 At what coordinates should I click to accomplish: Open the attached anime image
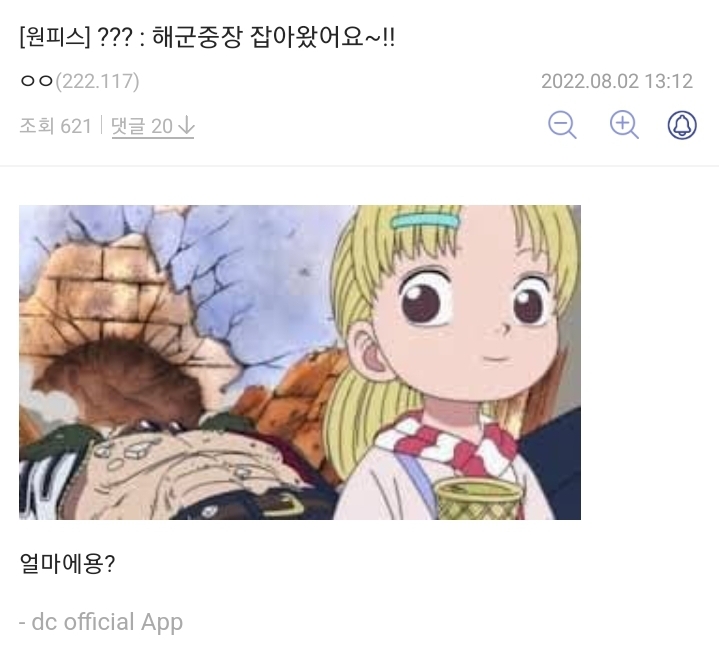click(300, 362)
